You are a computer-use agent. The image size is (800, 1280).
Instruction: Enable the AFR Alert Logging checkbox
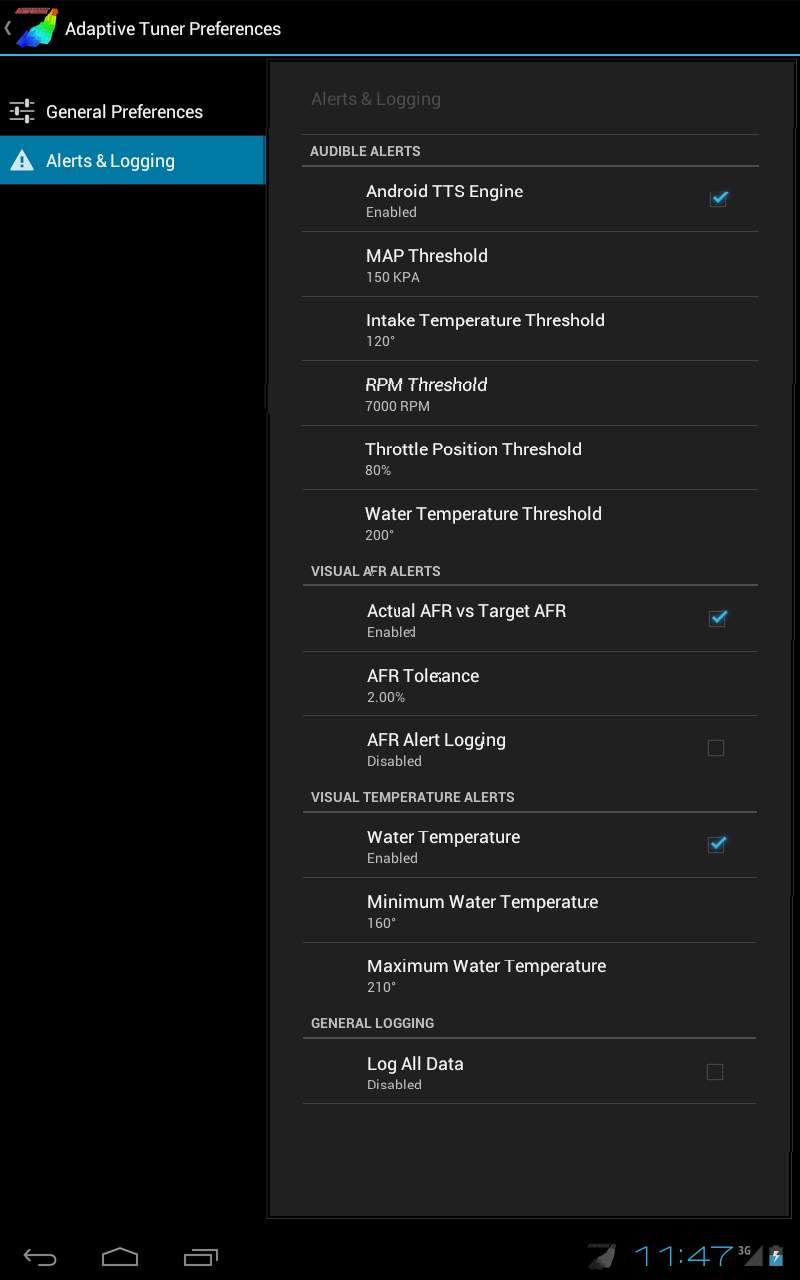(716, 748)
